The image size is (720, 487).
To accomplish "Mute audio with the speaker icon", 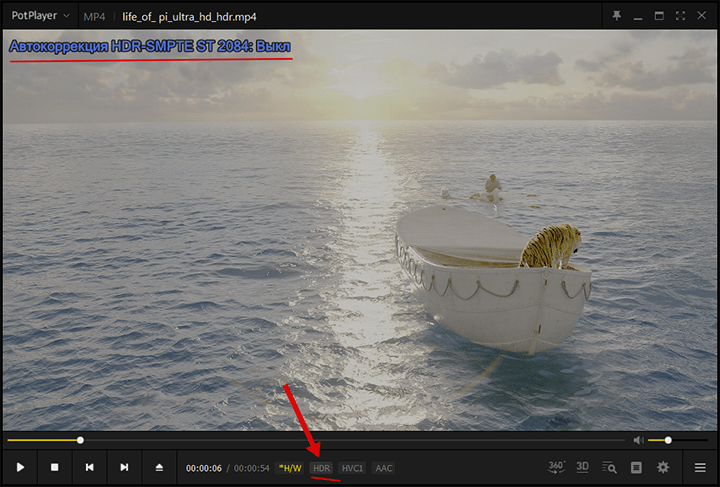I will click(637, 440).
